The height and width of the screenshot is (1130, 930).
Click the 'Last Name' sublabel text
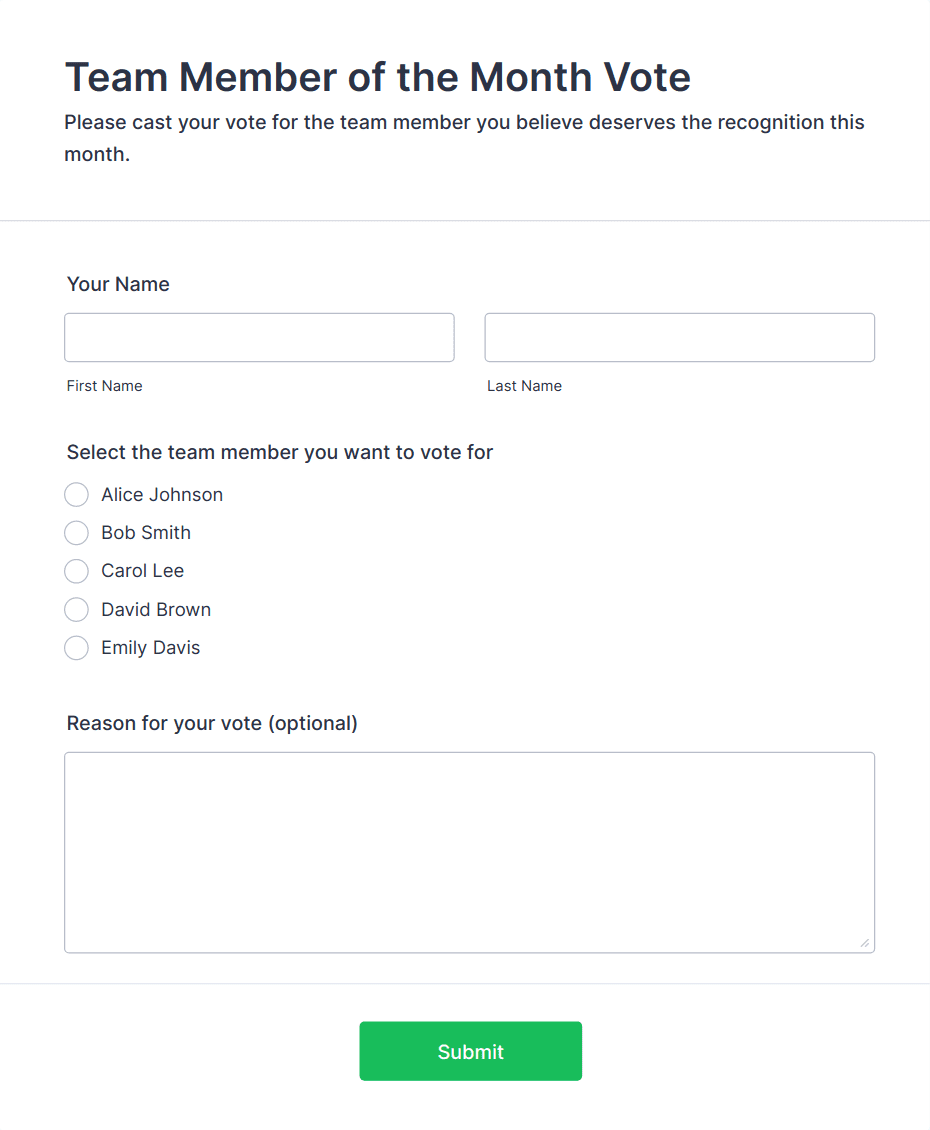(524, 386)
